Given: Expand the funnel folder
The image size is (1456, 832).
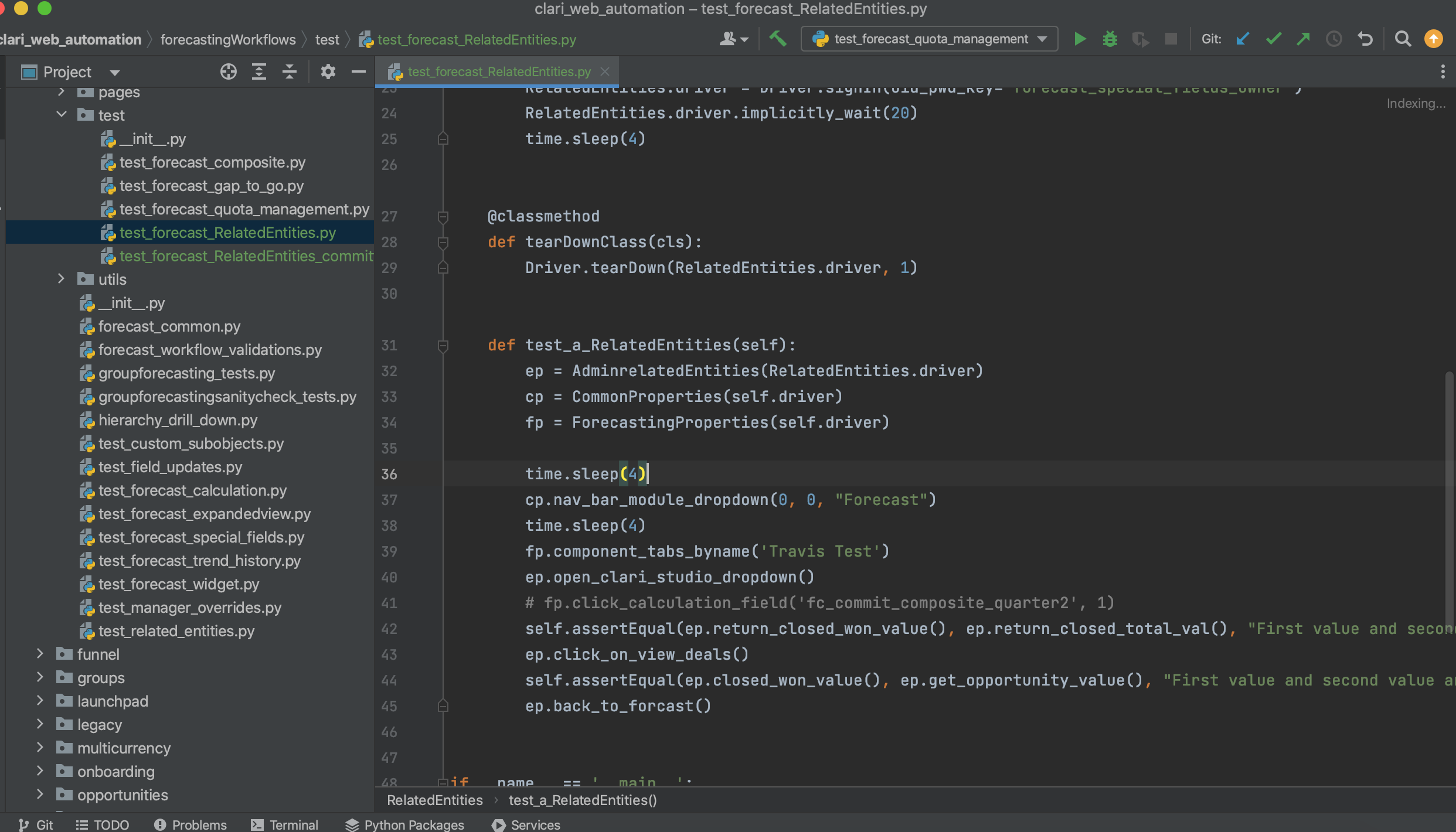Looking at the screenshot, I should click(40, 654).
